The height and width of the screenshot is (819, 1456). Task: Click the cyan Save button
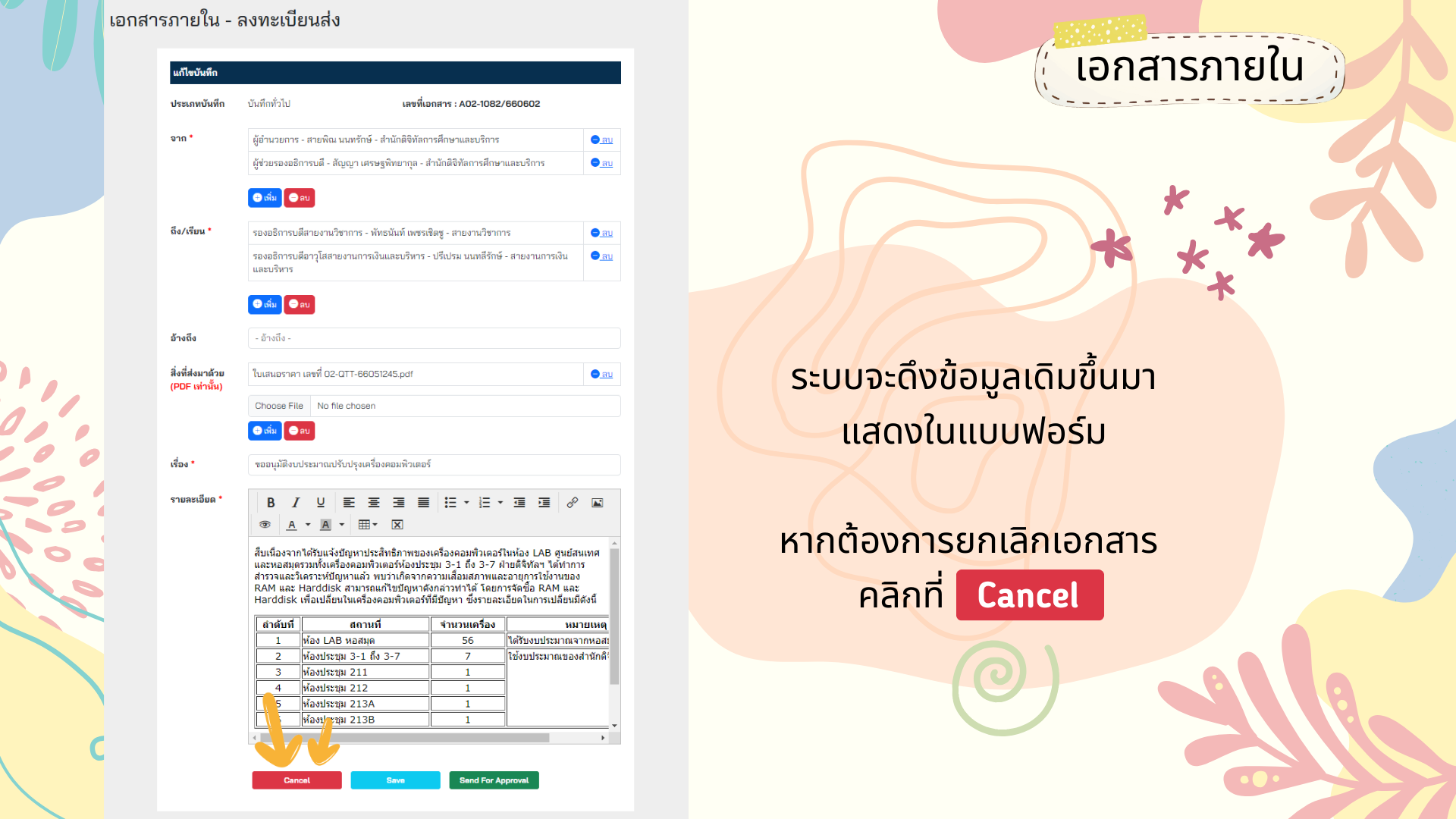click(395, 780)
